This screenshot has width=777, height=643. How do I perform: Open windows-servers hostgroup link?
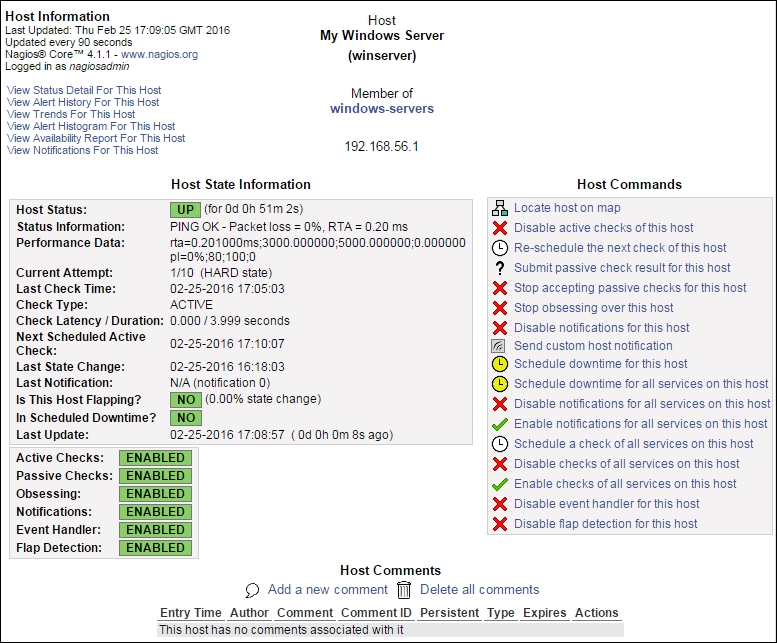[382, 108]
